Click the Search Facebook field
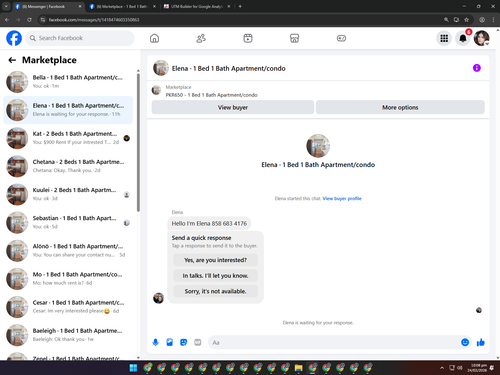500x375 pixels. (80, 38)
